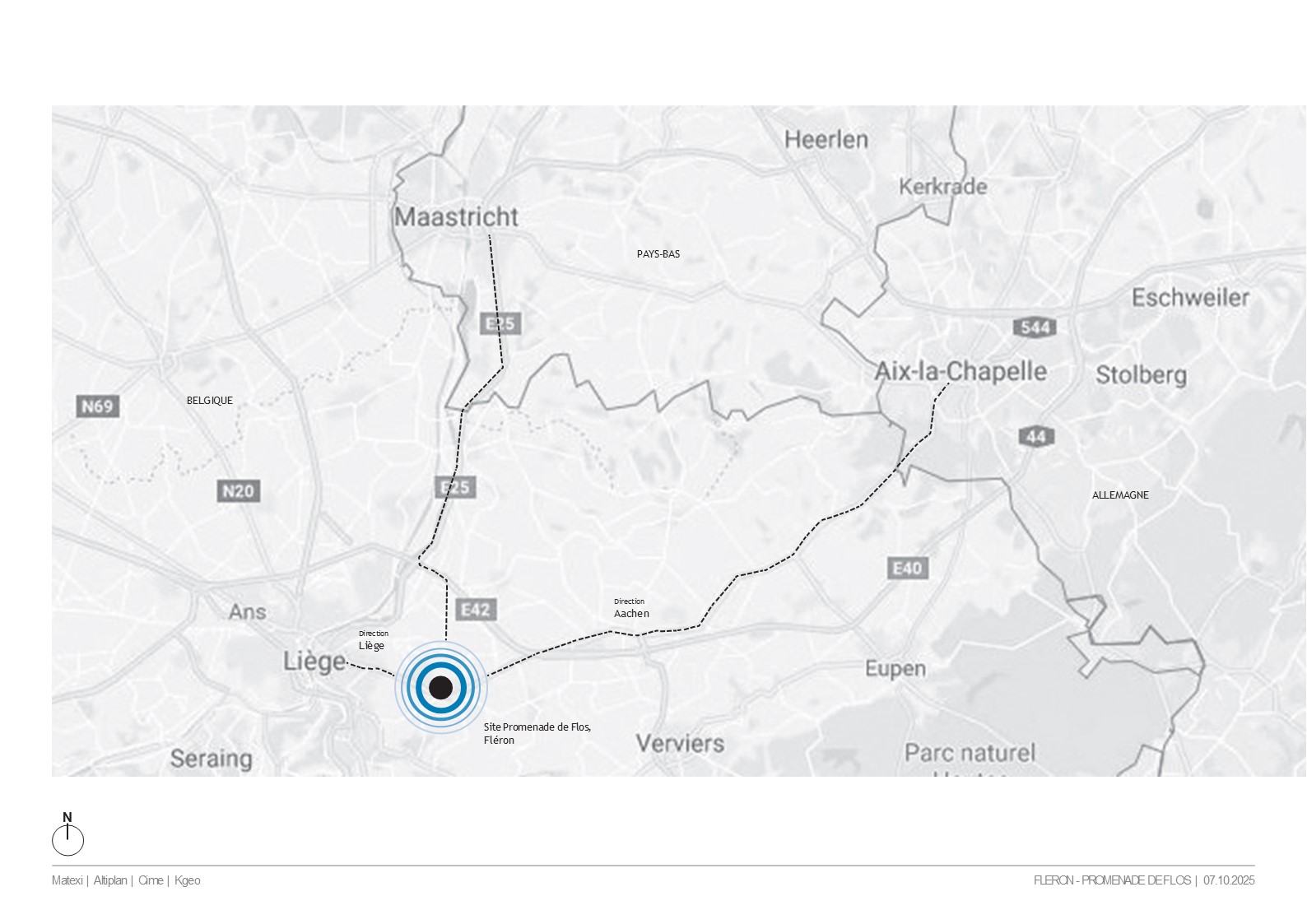Viewport: 1307px width, 924px height.
Task: Click the Direction Aachen annotation
Action: [x=631, y=608]
